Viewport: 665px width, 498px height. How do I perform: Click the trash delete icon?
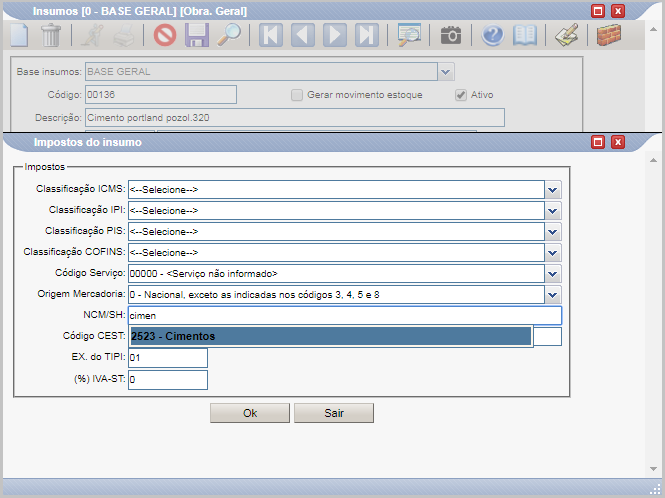[51, 35]
